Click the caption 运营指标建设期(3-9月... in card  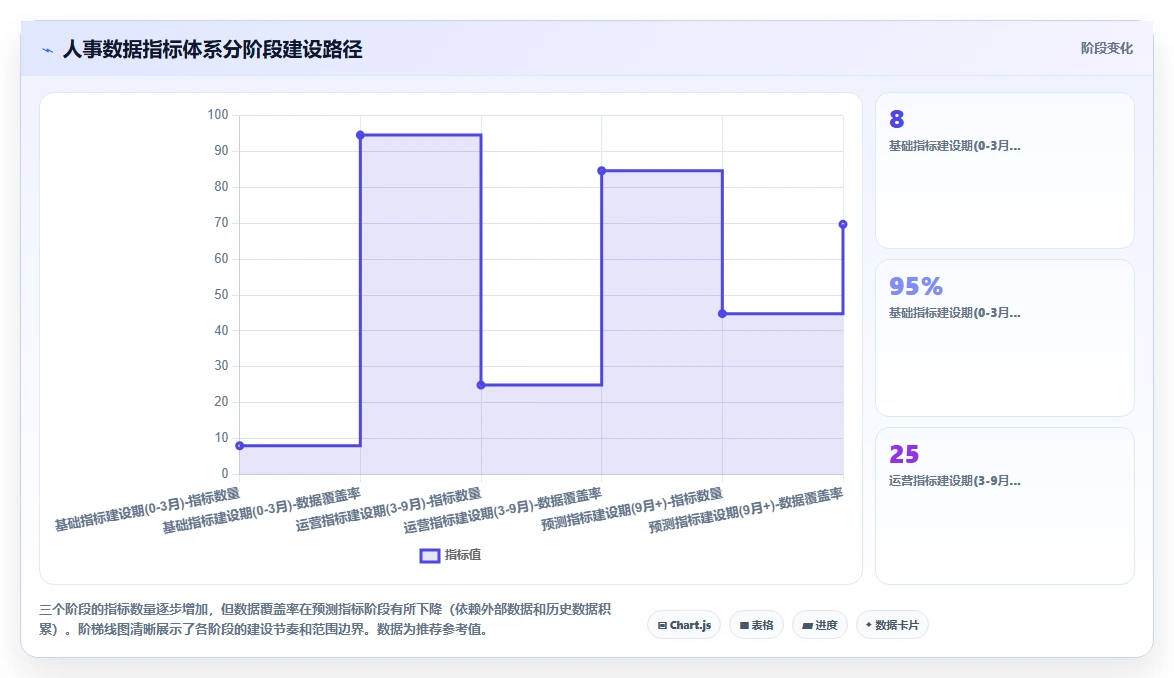coord(955,480)
